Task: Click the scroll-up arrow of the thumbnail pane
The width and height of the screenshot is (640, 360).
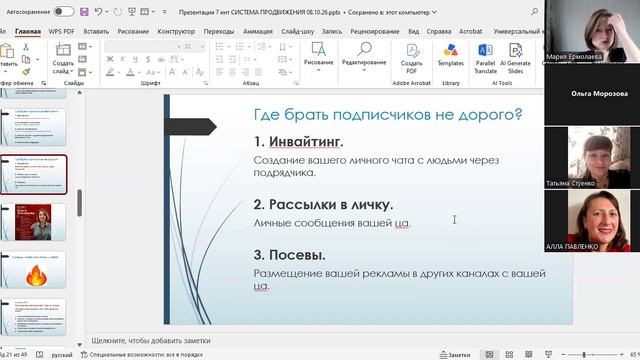Action: tap(80, 92)
